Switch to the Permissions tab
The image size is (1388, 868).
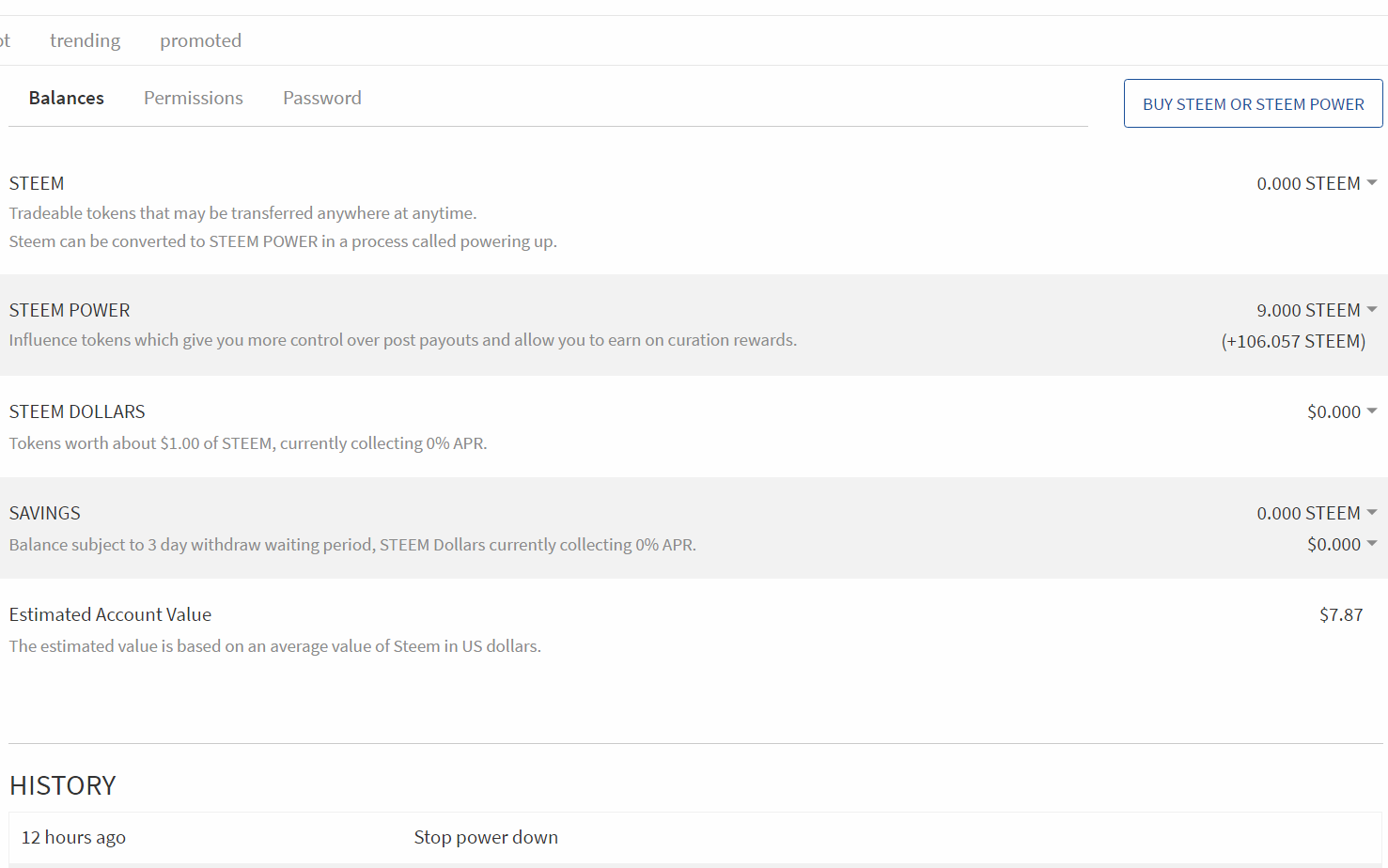[x=194, y=98]
